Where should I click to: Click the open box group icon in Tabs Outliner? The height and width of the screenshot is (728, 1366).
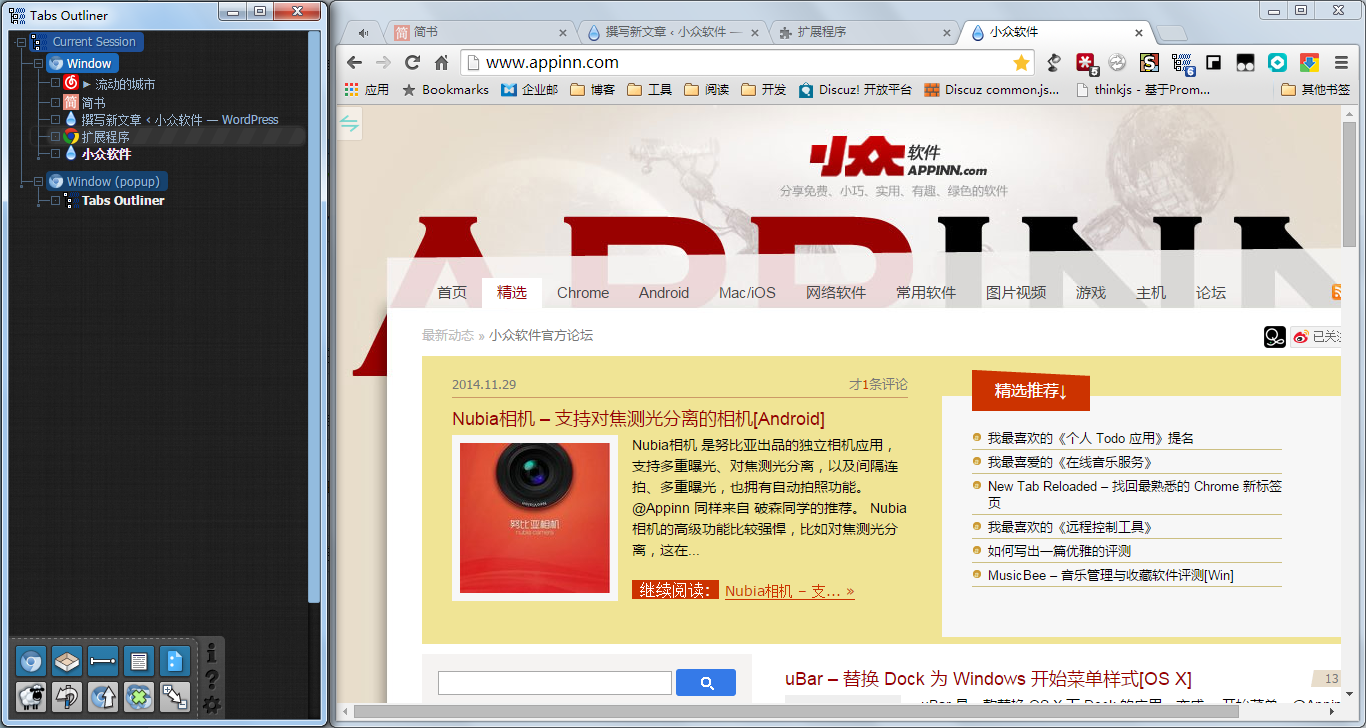coord(67,661)
